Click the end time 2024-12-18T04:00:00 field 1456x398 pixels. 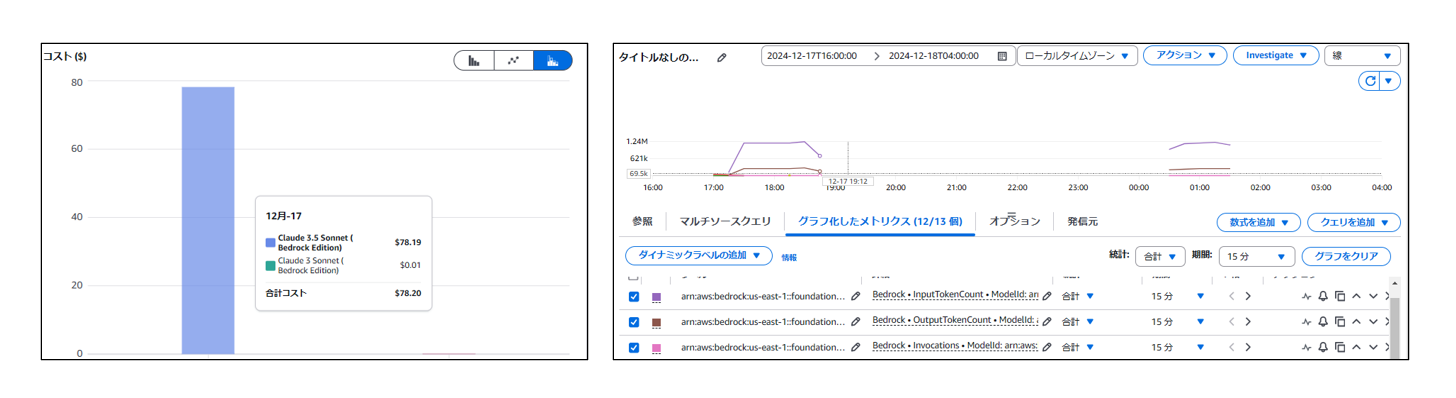click(x=934, y=56)
